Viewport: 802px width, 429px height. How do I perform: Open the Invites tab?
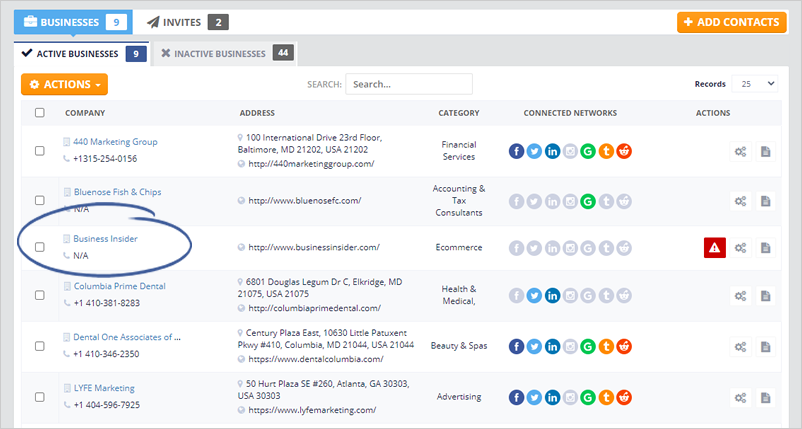186,21
